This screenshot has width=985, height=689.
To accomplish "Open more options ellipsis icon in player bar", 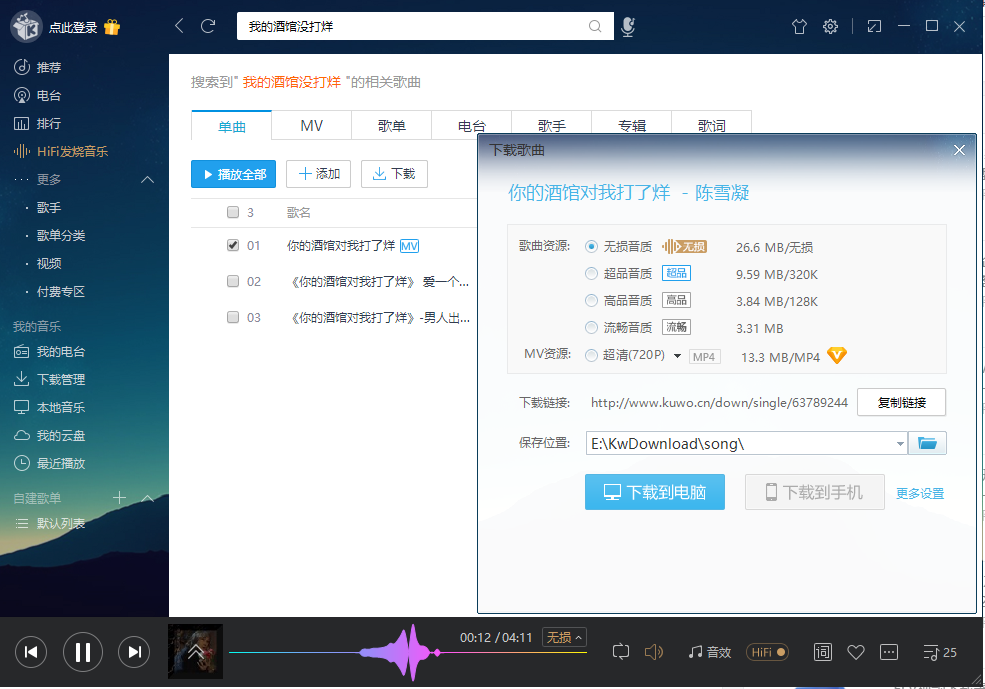I will point(889,652).
